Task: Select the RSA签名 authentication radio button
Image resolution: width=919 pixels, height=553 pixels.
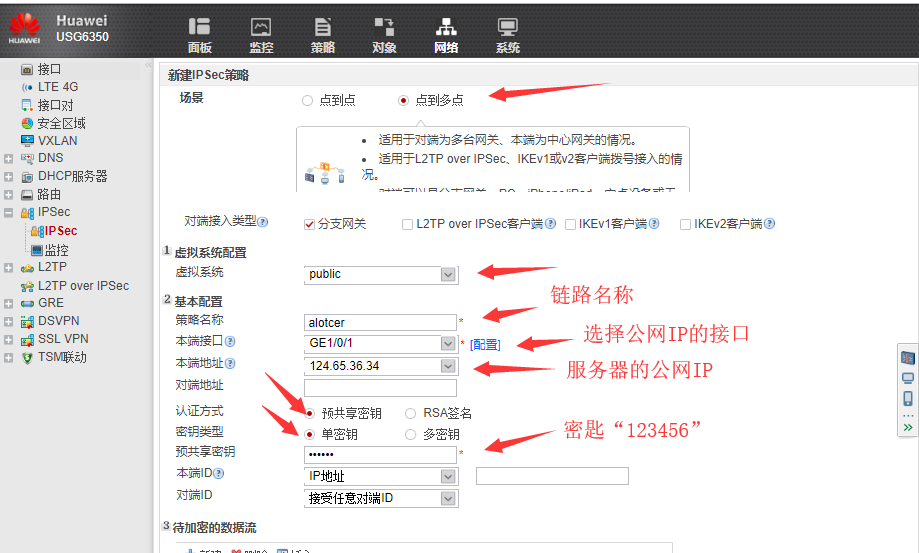Action: click(x=411, y=413)
